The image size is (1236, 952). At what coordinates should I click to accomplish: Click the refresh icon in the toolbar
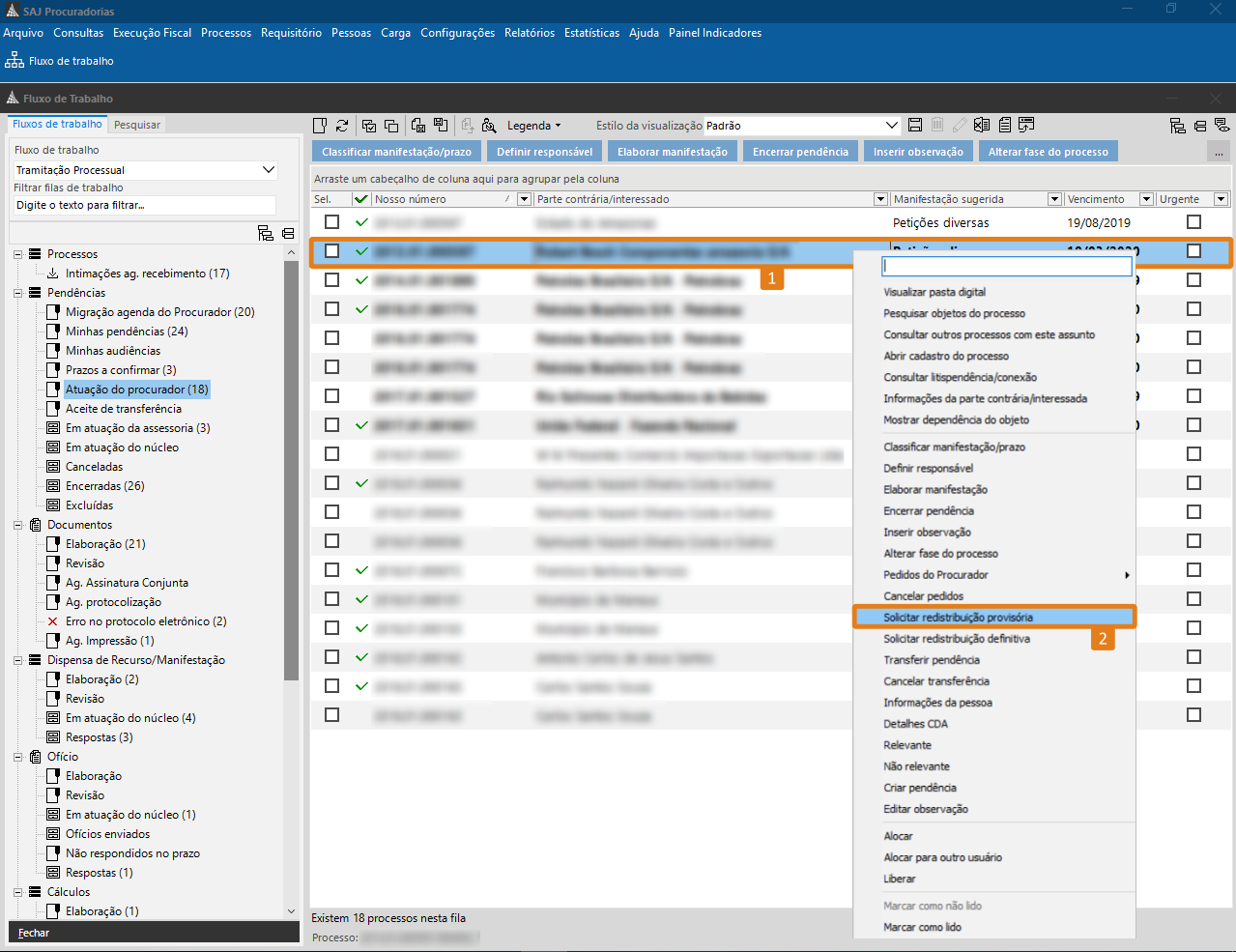(342, 126)
